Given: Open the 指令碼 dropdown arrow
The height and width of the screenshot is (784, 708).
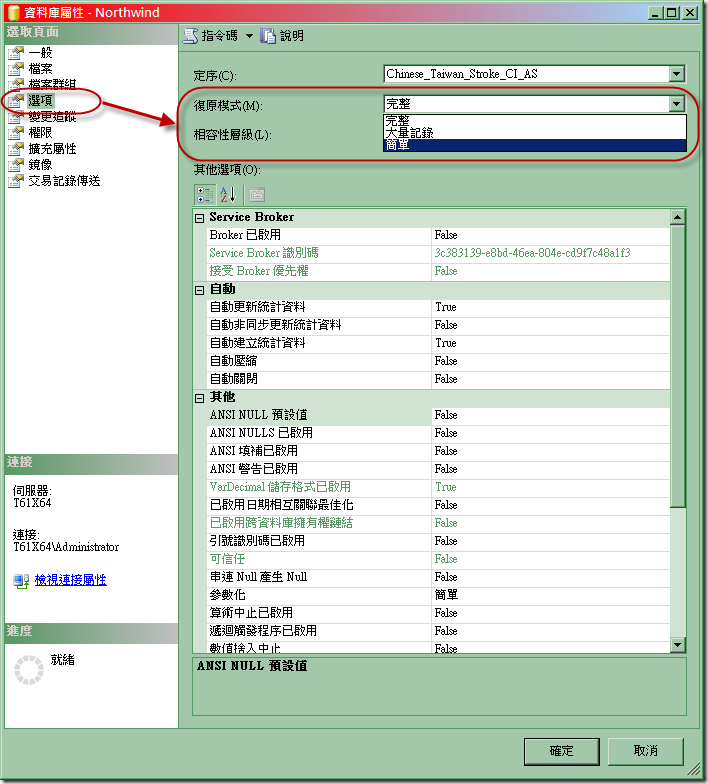Looking at the screenshot, I should [249, 36].
